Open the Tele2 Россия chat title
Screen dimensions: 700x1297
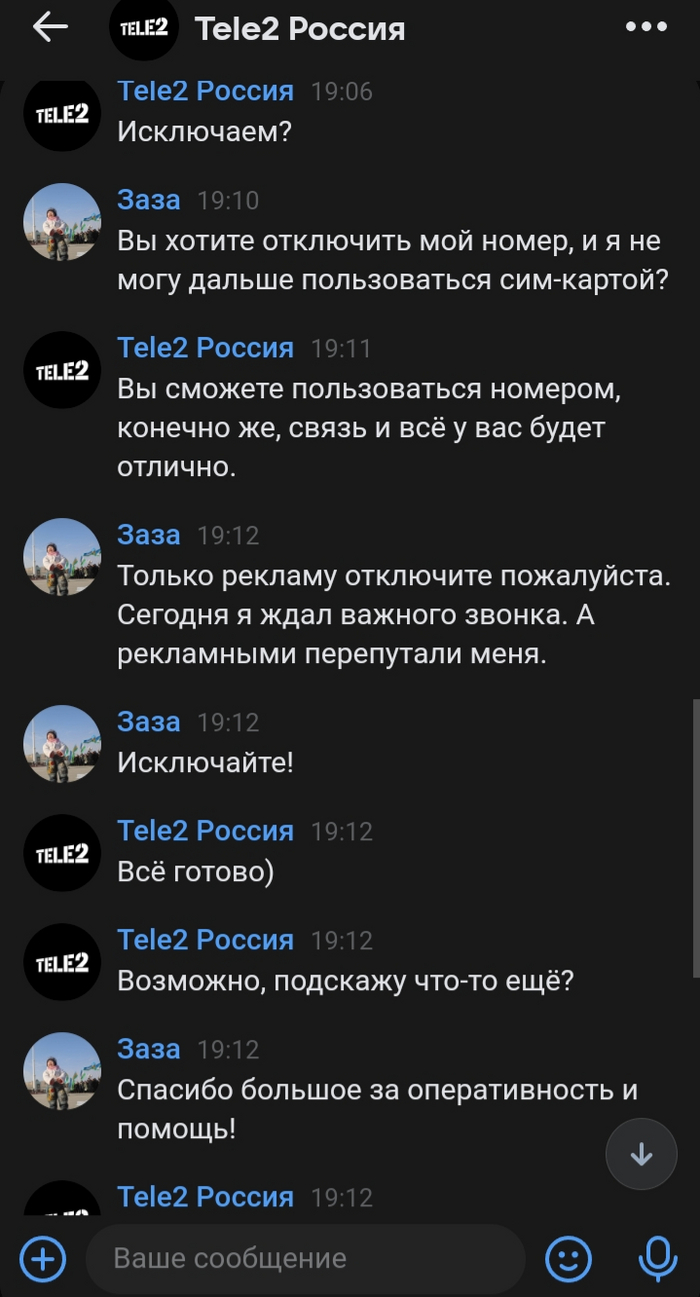point(300,29)
